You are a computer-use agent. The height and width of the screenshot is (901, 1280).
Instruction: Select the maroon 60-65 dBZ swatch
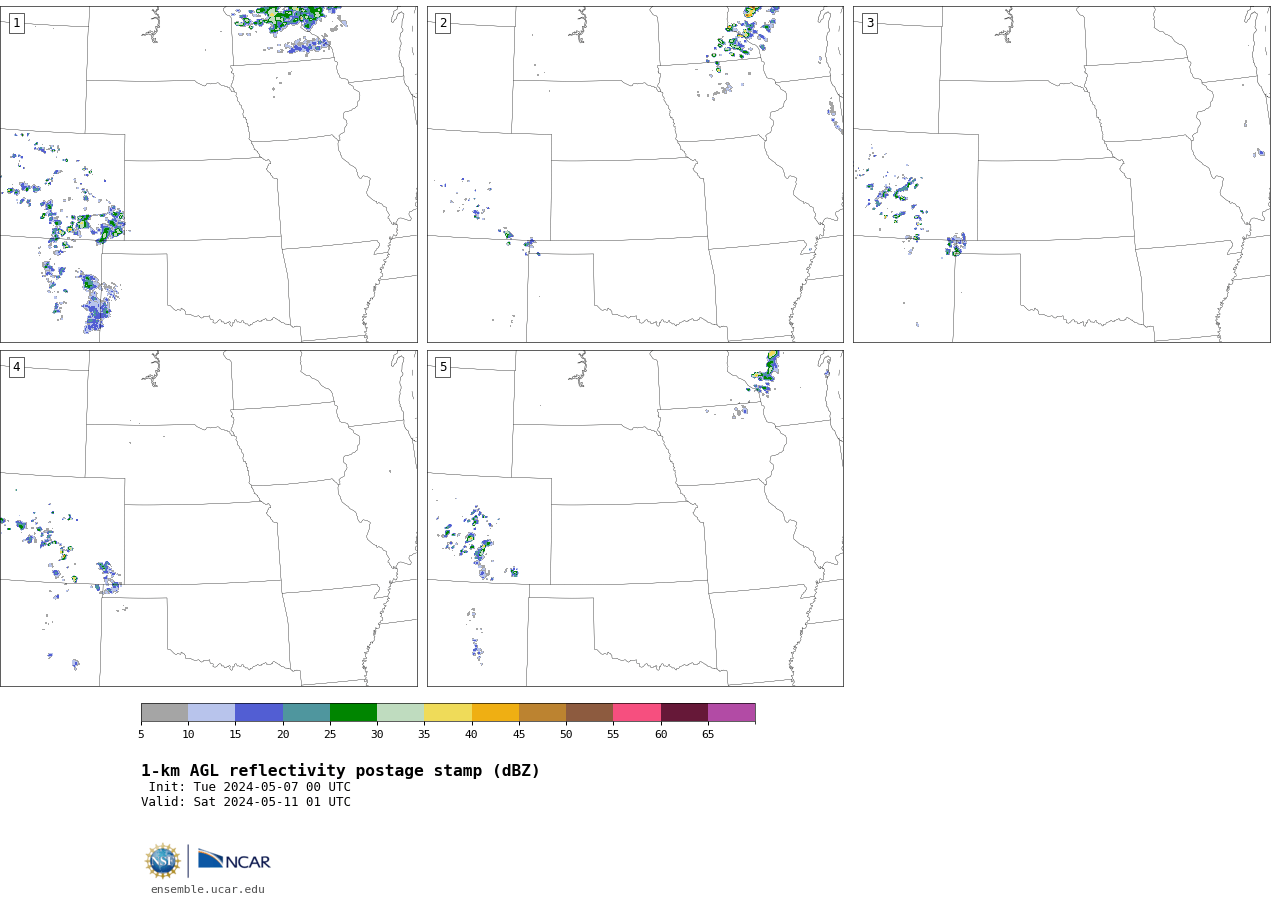pos(684,713)
